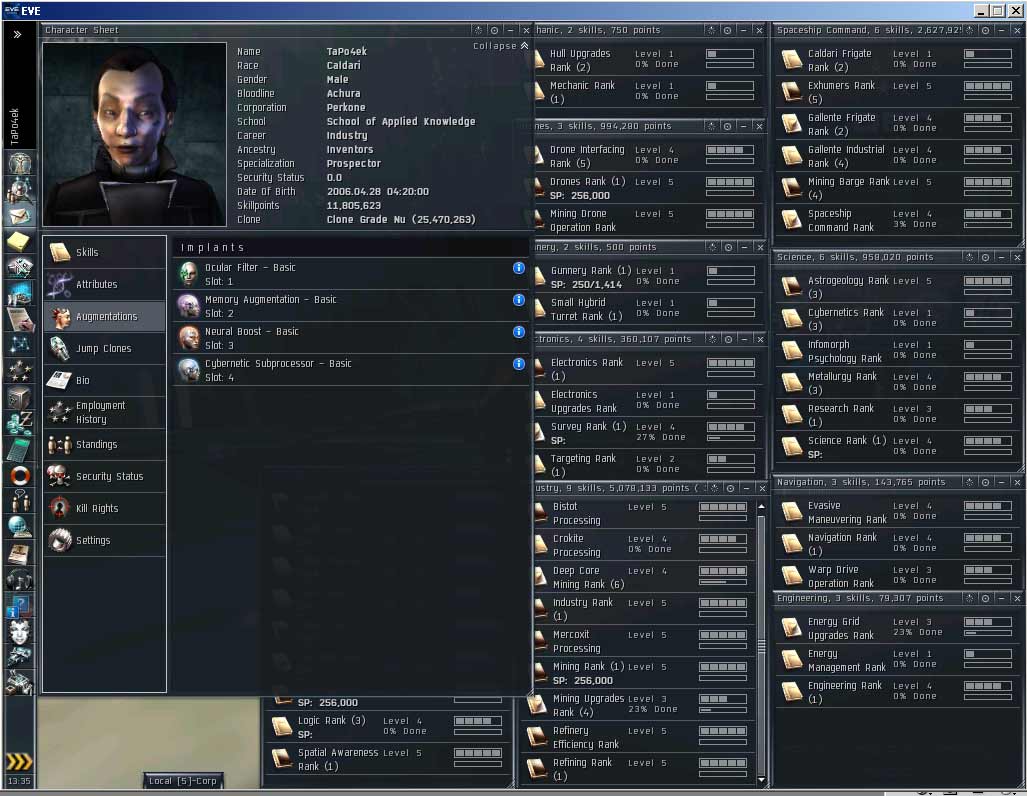Open the Standings tab
1027x796 pixels.
[105, 445]
